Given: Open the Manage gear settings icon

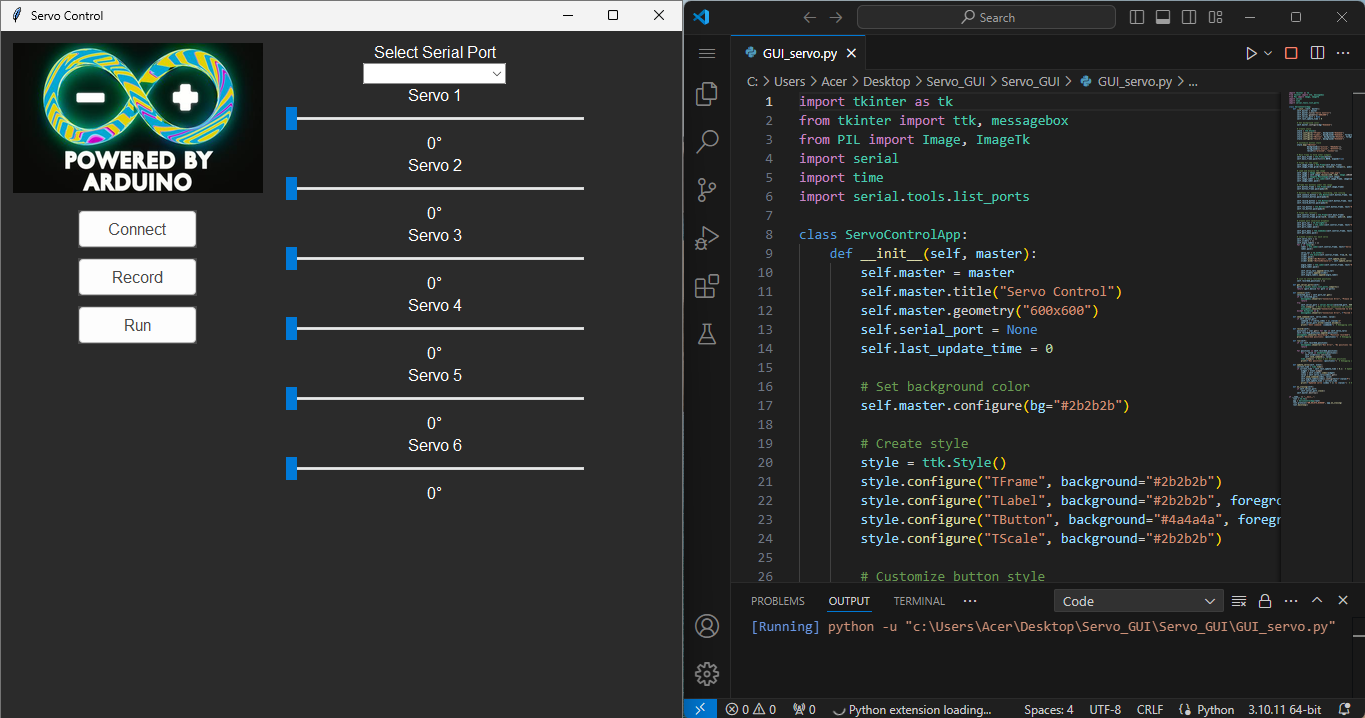Looking at the screenshot, I should [x=707, y=674].
